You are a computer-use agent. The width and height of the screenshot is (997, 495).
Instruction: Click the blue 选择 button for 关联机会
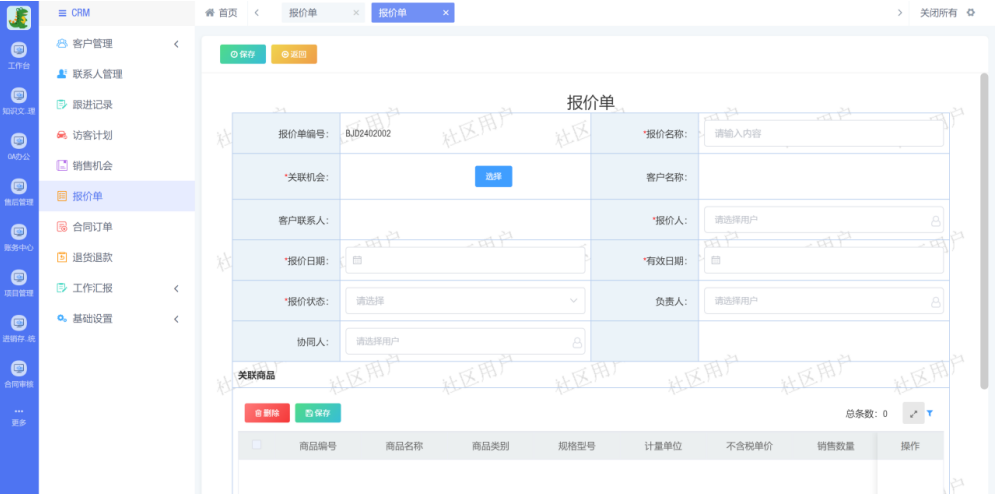coord(493,176)
